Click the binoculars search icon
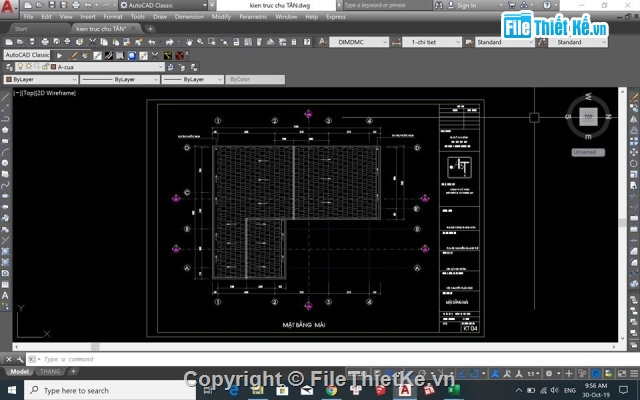The height and width of the screenshot is (400, 640). click(439, 5)
